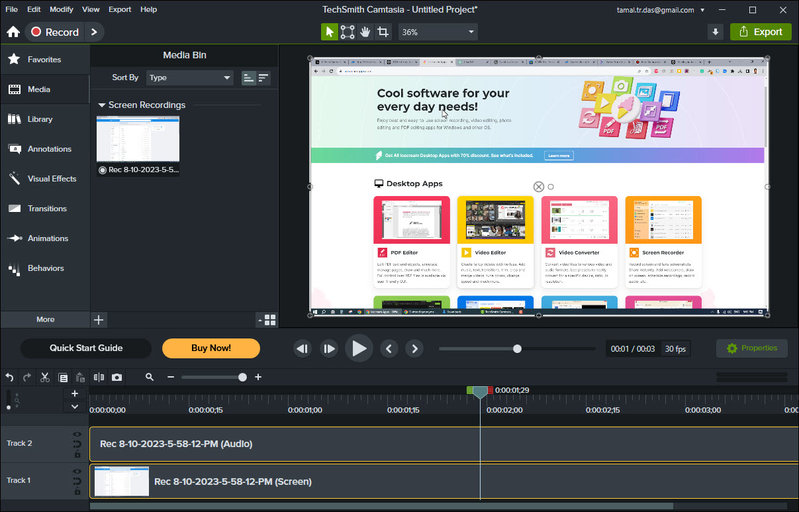The image size is (799, 512).
Task: Lock Track 1 with padlock icon
Action: [x=77, y=491]
